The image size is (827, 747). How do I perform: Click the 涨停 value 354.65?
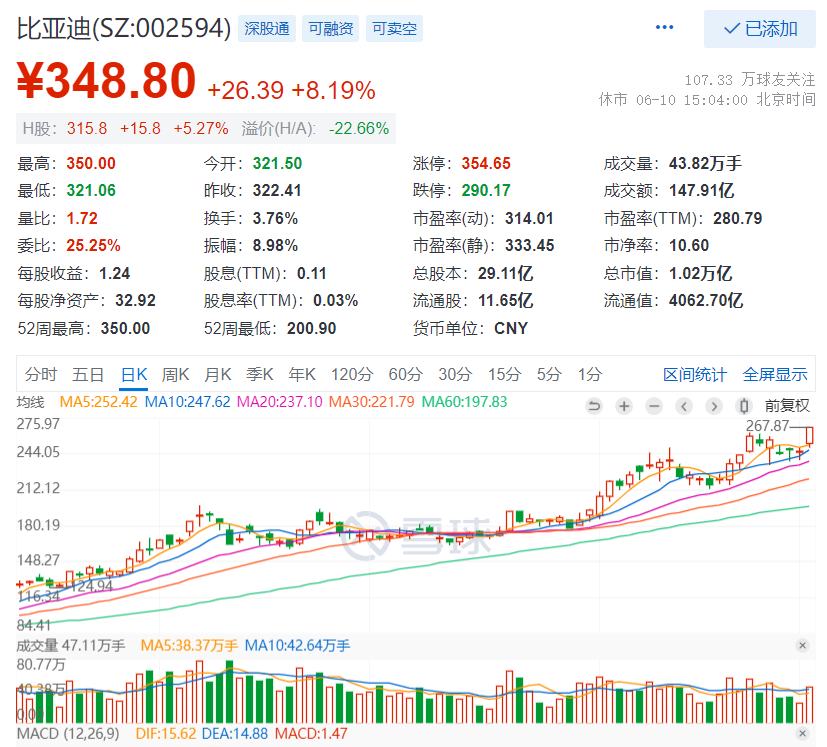(x=486, y=164)
